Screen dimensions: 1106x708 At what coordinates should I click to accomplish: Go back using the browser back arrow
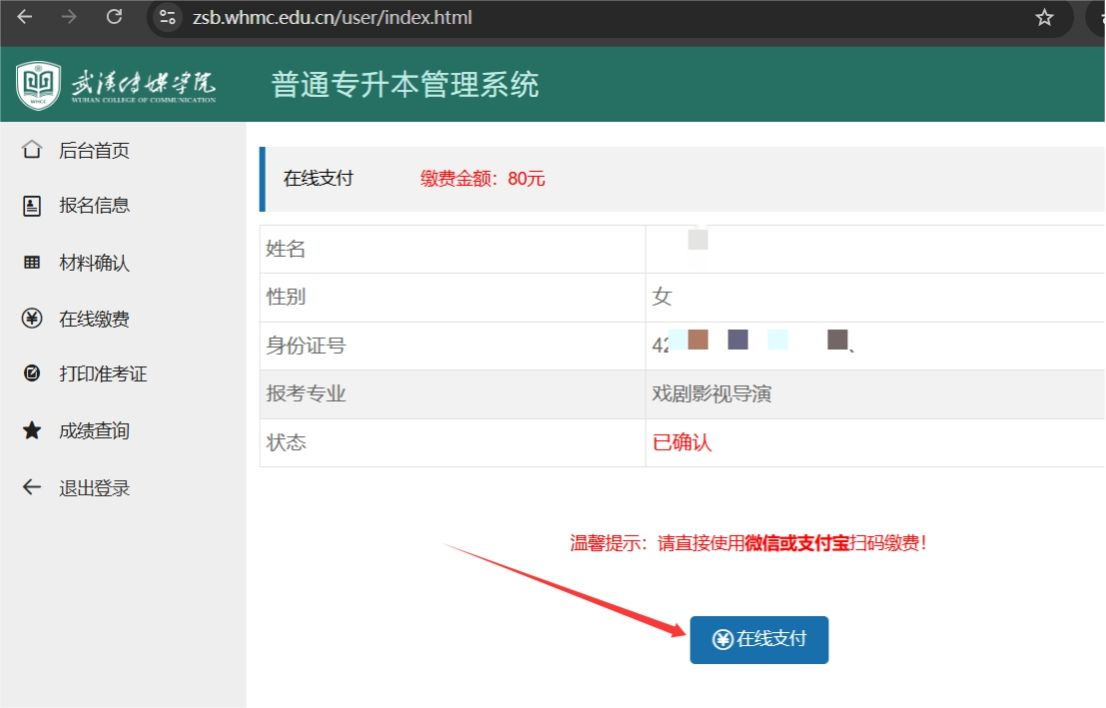[24, 17]
